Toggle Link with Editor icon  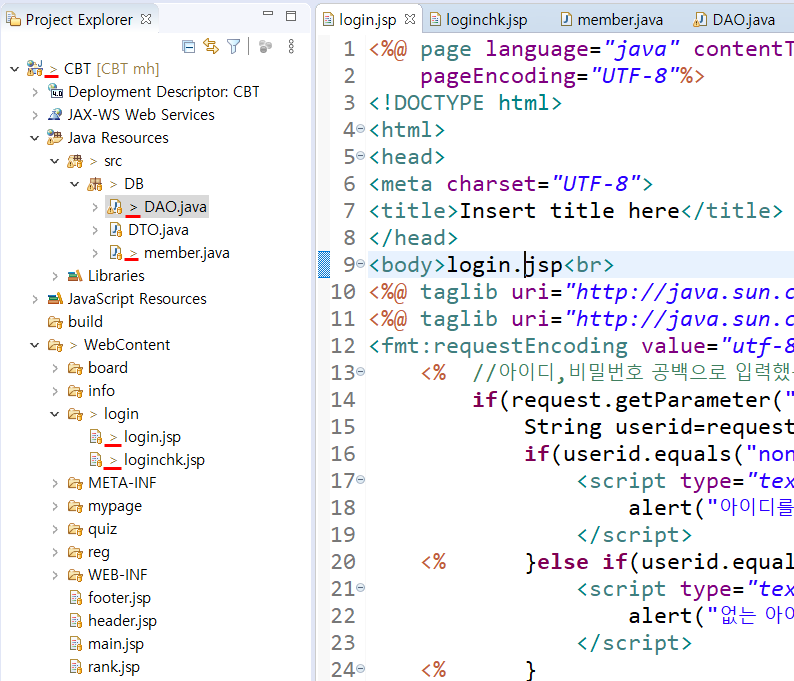[211, 47]
